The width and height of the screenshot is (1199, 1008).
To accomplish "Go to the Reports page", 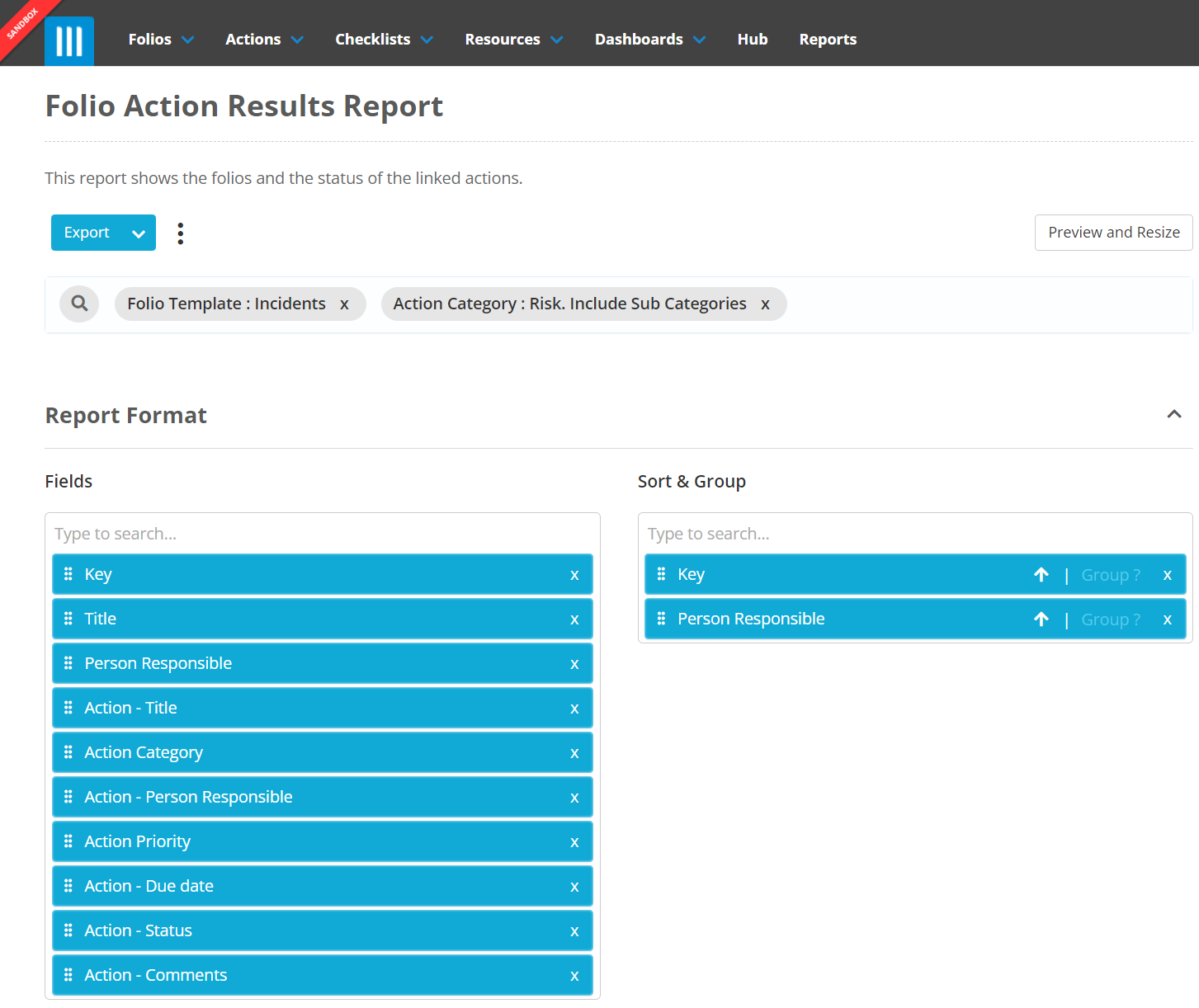I will [x=828, y=40].
